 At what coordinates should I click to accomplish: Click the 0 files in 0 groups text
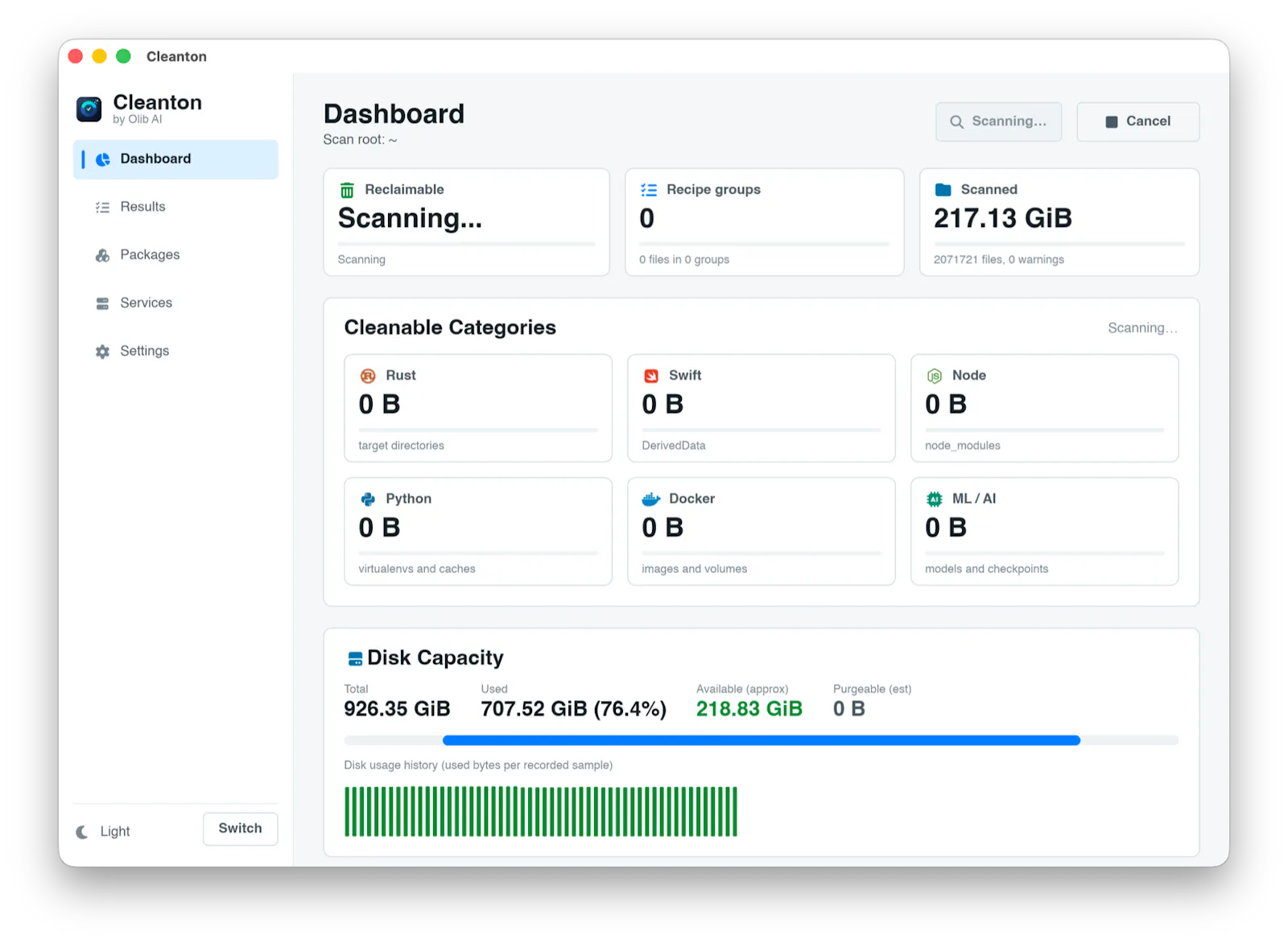[x=684, y=259]
